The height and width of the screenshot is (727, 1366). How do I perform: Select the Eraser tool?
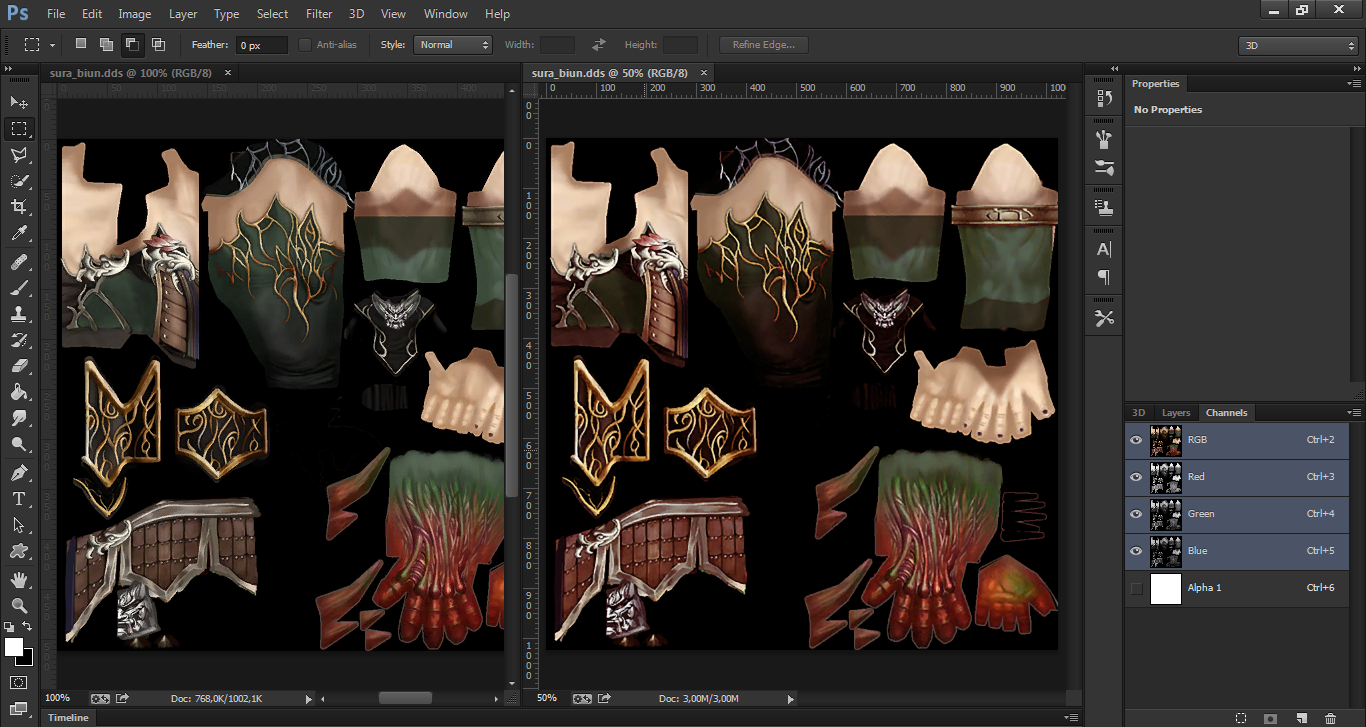(x=19, y=366)
